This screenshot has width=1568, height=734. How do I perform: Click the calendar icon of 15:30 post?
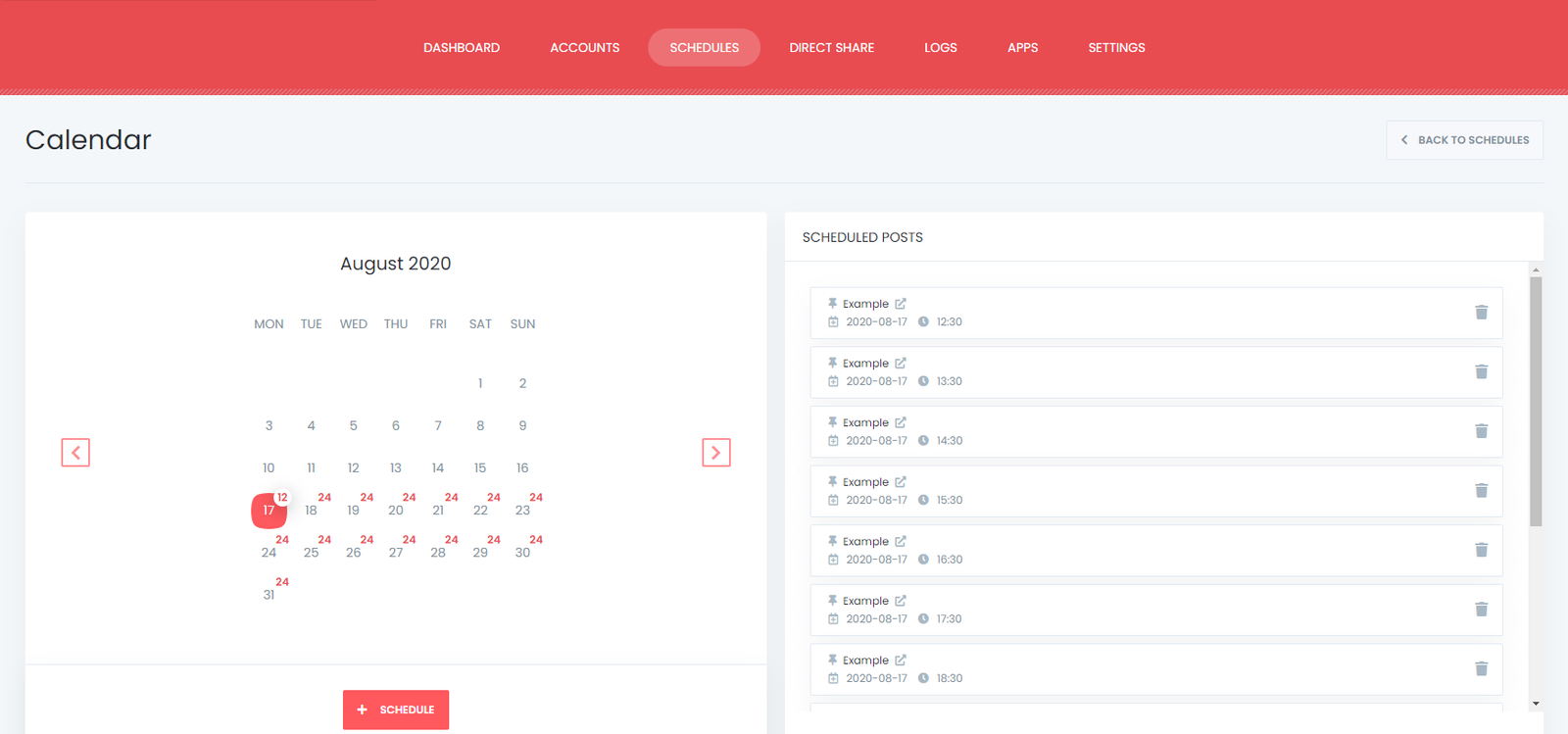(x=833, y=500)
